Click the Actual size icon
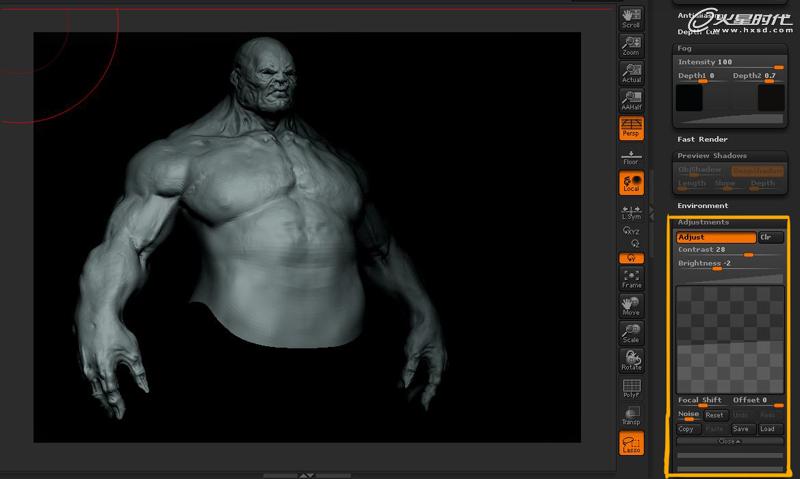The image size is (800, 479). pos(631,73)
